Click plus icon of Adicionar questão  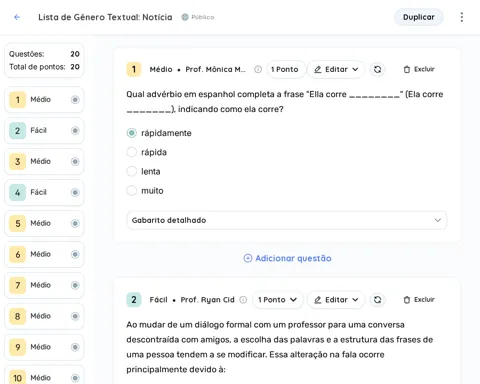click(x=248, y=258)
